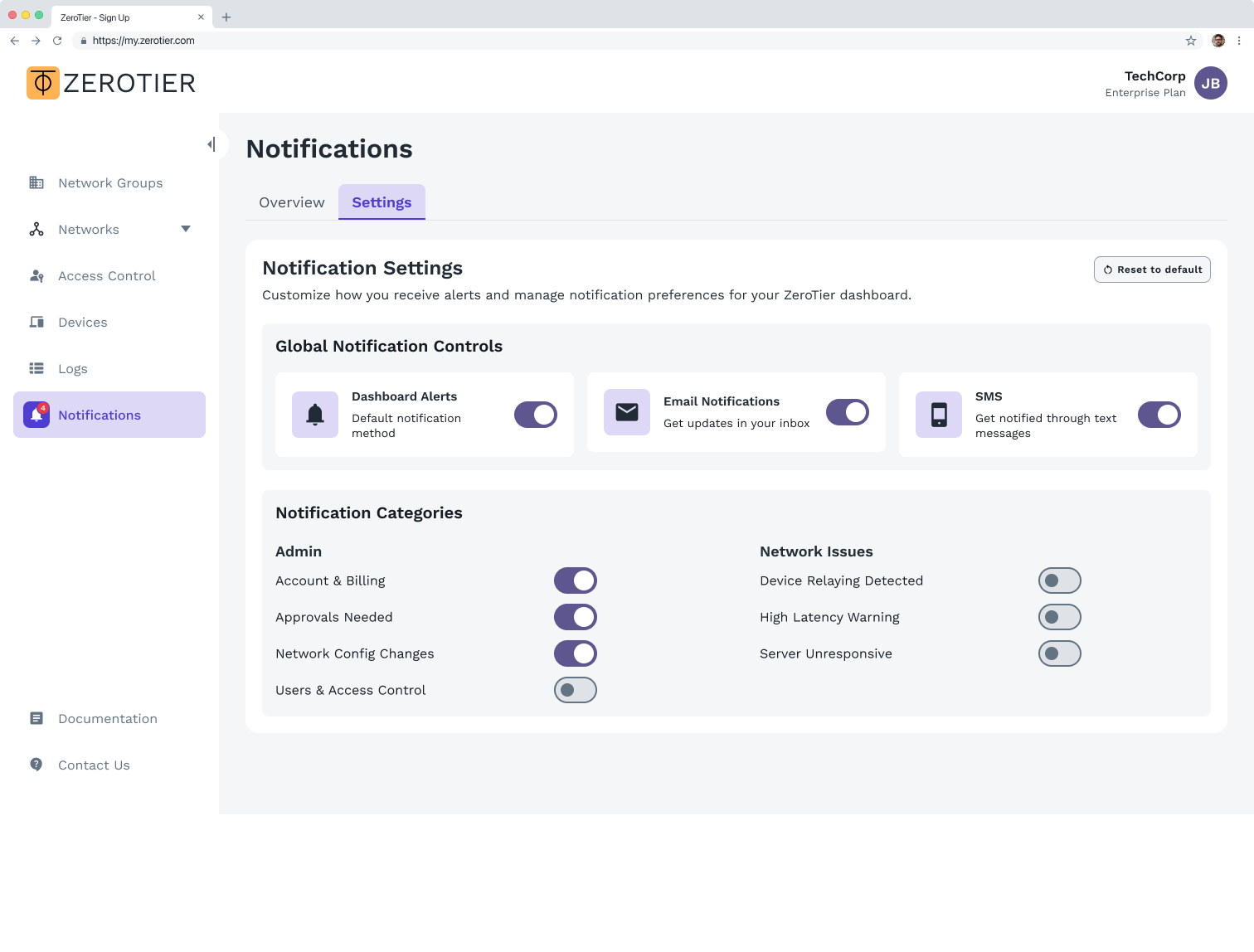1254x952 pixels.
Task: Click the Notifications bell icon with badge
Action: [x=36, y=415]
